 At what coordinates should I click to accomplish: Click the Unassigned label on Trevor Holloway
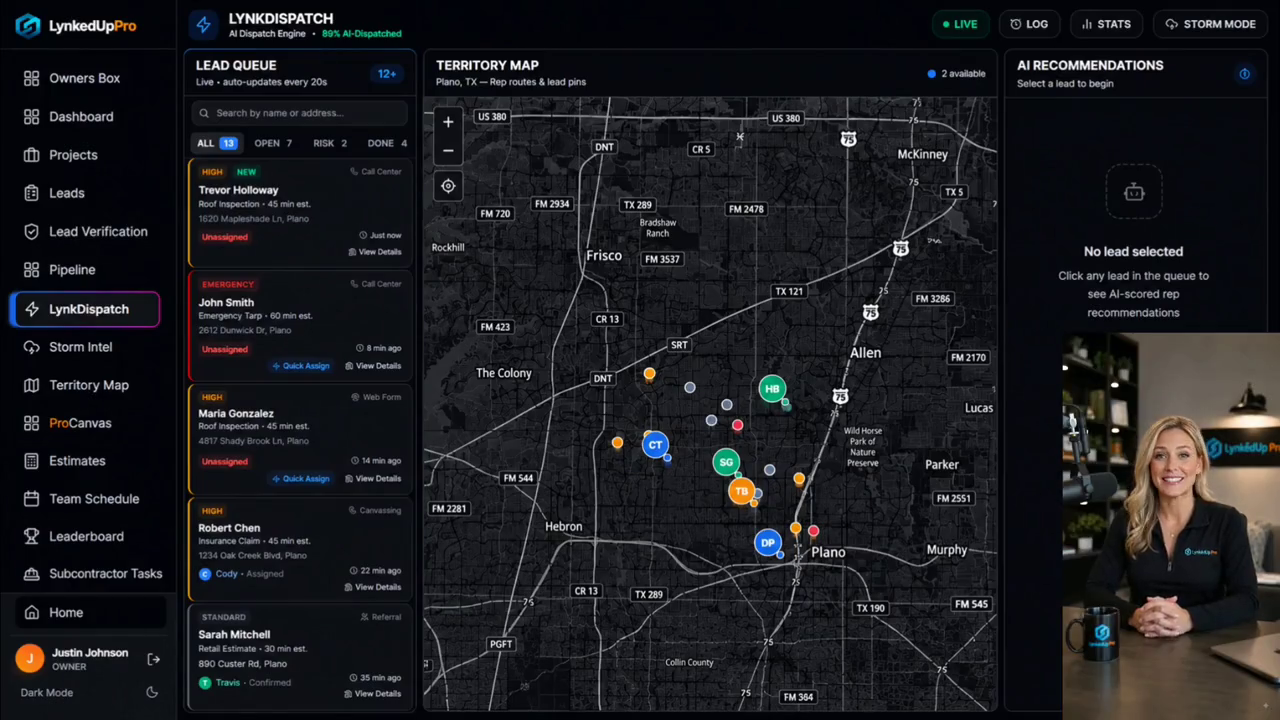pyautogui.click(x=225, y=237)
